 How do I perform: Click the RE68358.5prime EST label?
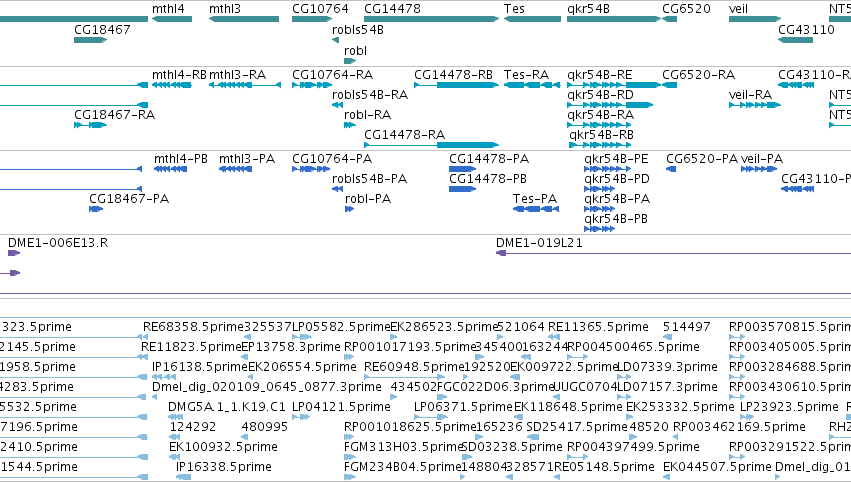click(193, 327)
